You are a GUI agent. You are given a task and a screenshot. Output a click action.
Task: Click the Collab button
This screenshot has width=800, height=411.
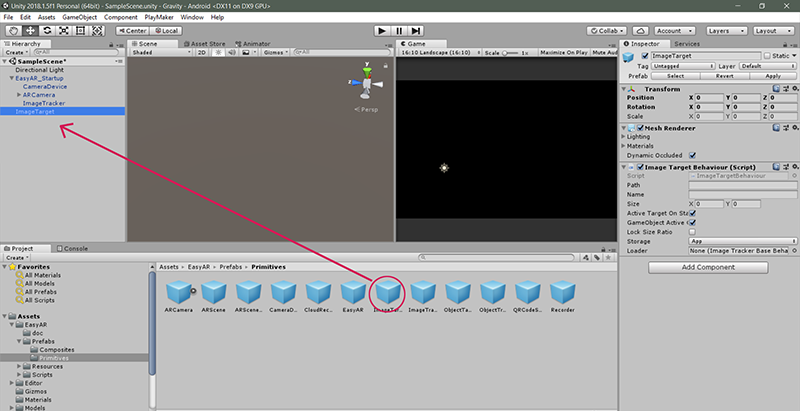click(x=607, y=31)
